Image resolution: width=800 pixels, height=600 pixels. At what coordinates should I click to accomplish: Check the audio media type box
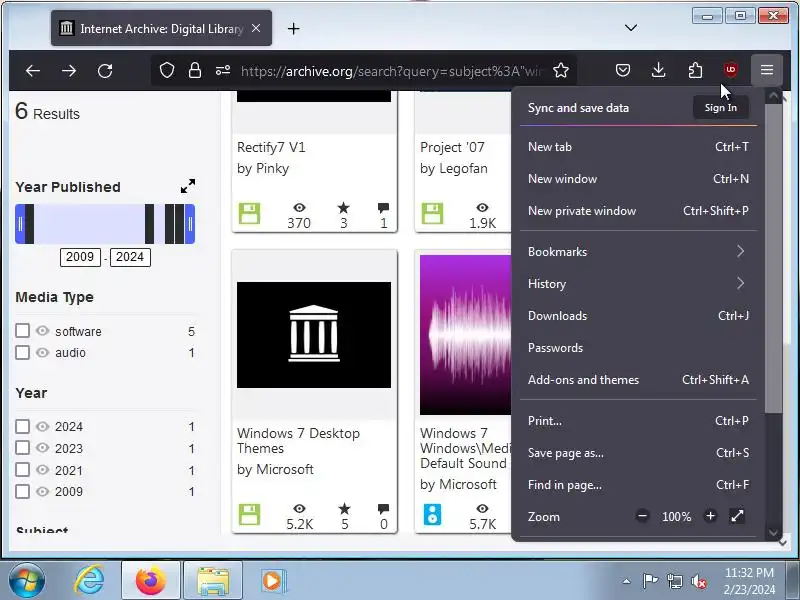[22, 353]
